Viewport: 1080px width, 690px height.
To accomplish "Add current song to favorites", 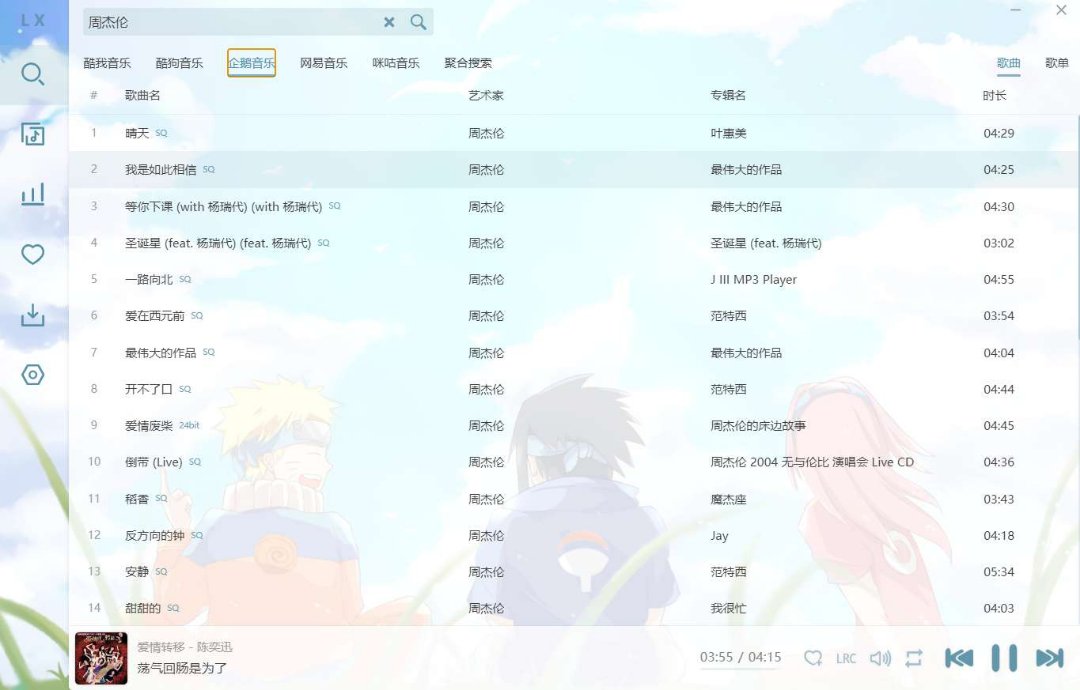I will pyautogui.click(x=813, y=658).
